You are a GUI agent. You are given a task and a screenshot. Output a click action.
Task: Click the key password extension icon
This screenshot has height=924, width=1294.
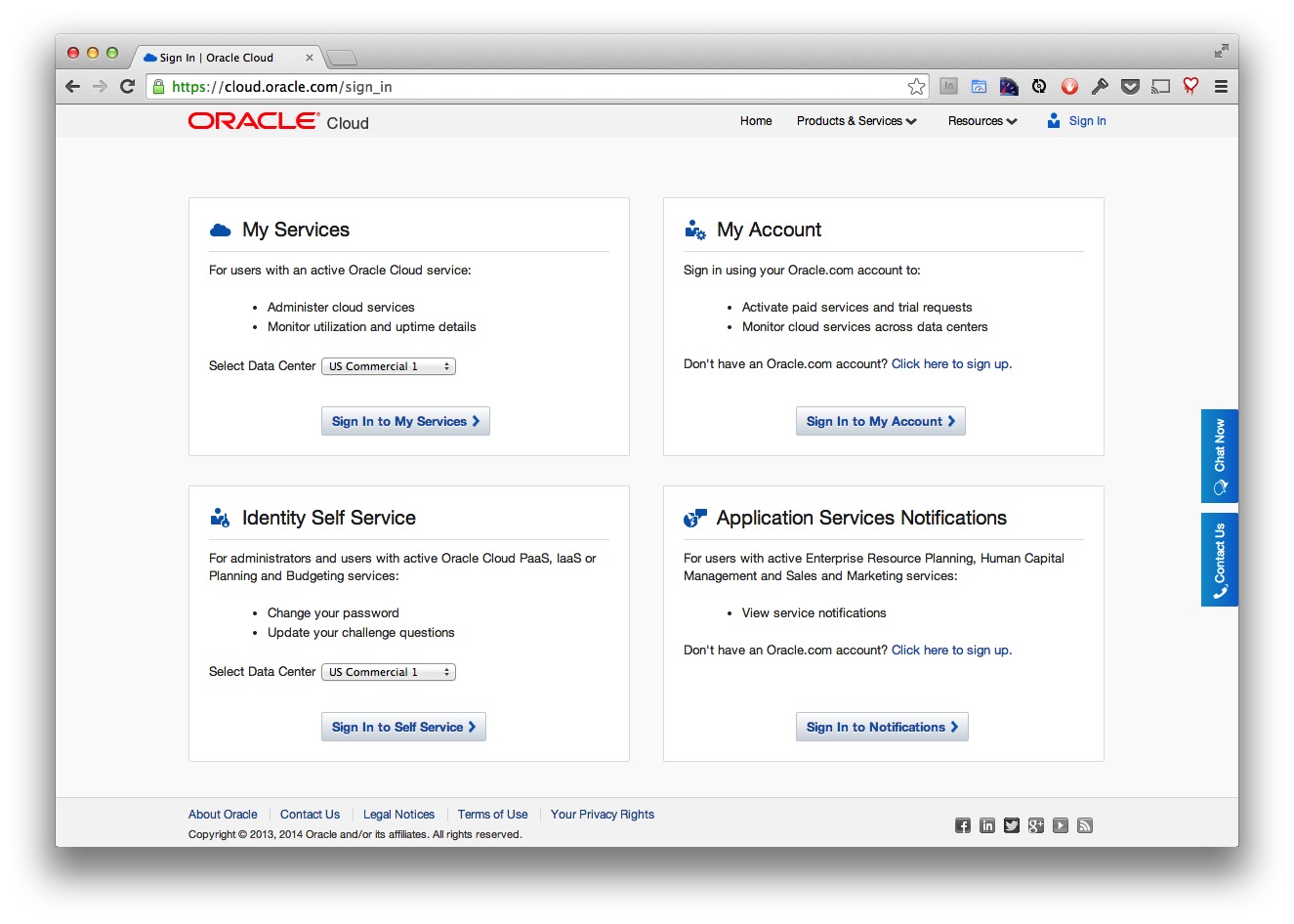[1100, 86]
